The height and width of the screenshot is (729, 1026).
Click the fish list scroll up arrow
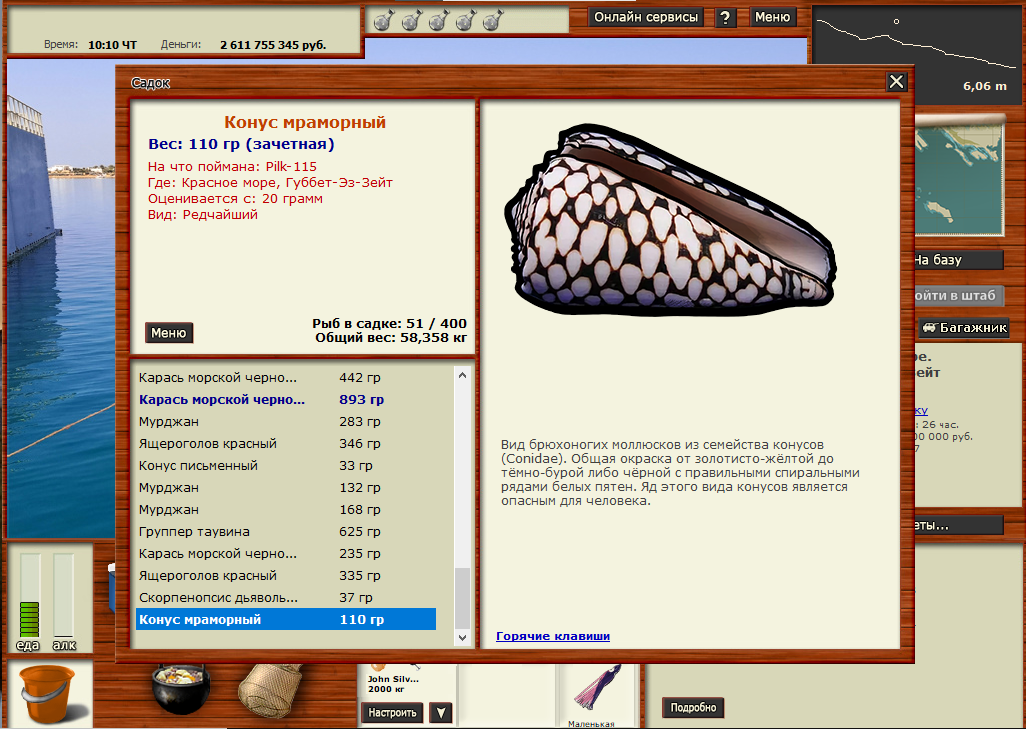tap(463, 376)
